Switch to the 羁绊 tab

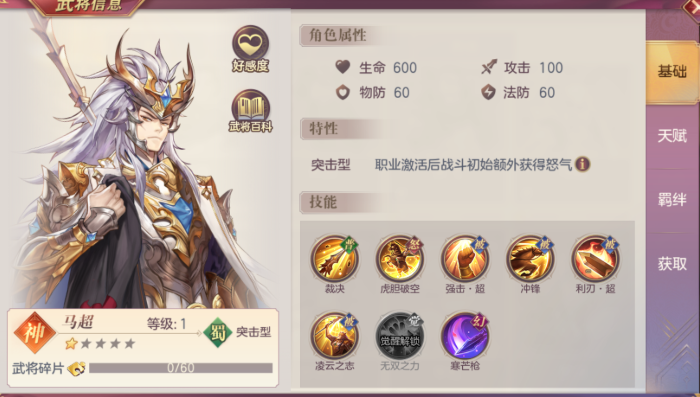(x=672, y=200)
